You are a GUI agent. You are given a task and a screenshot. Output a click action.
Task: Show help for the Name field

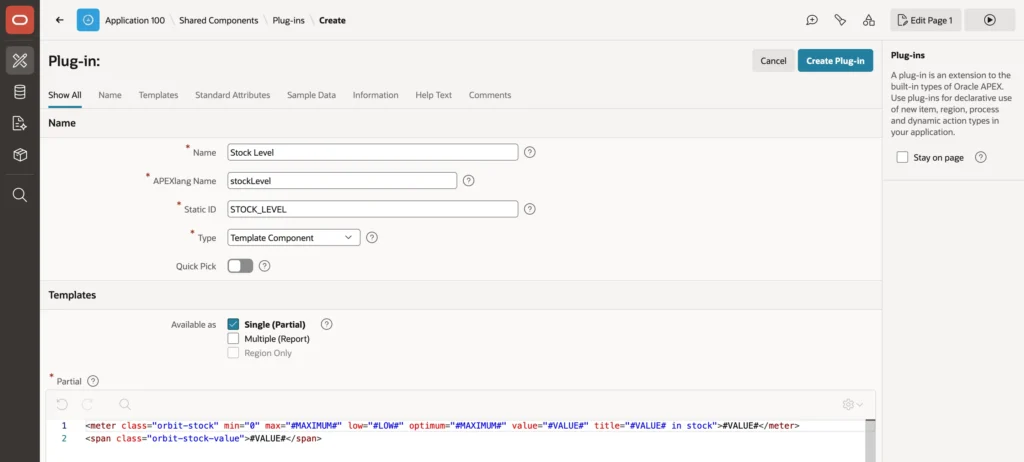click(530, 152)
